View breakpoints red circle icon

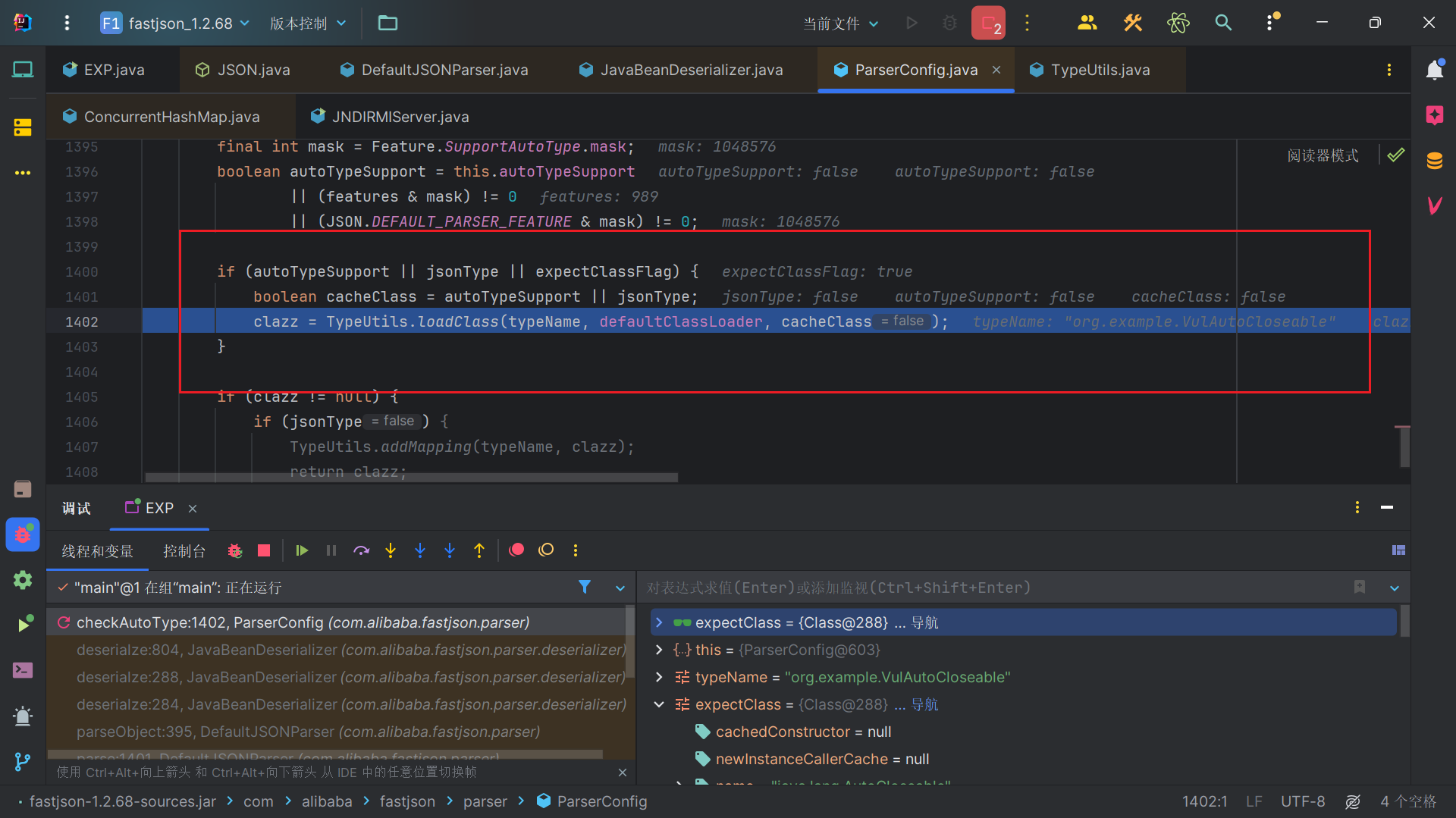pyautogui.click(x=516, y=550)
